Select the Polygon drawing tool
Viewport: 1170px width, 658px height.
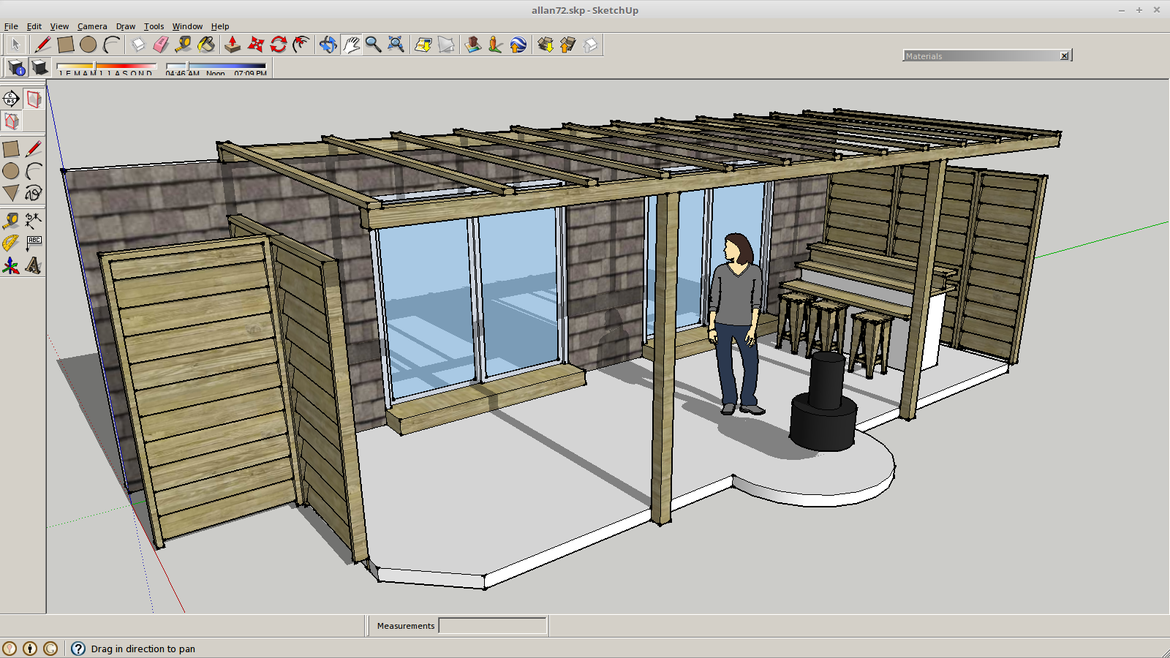click(11, 193)
